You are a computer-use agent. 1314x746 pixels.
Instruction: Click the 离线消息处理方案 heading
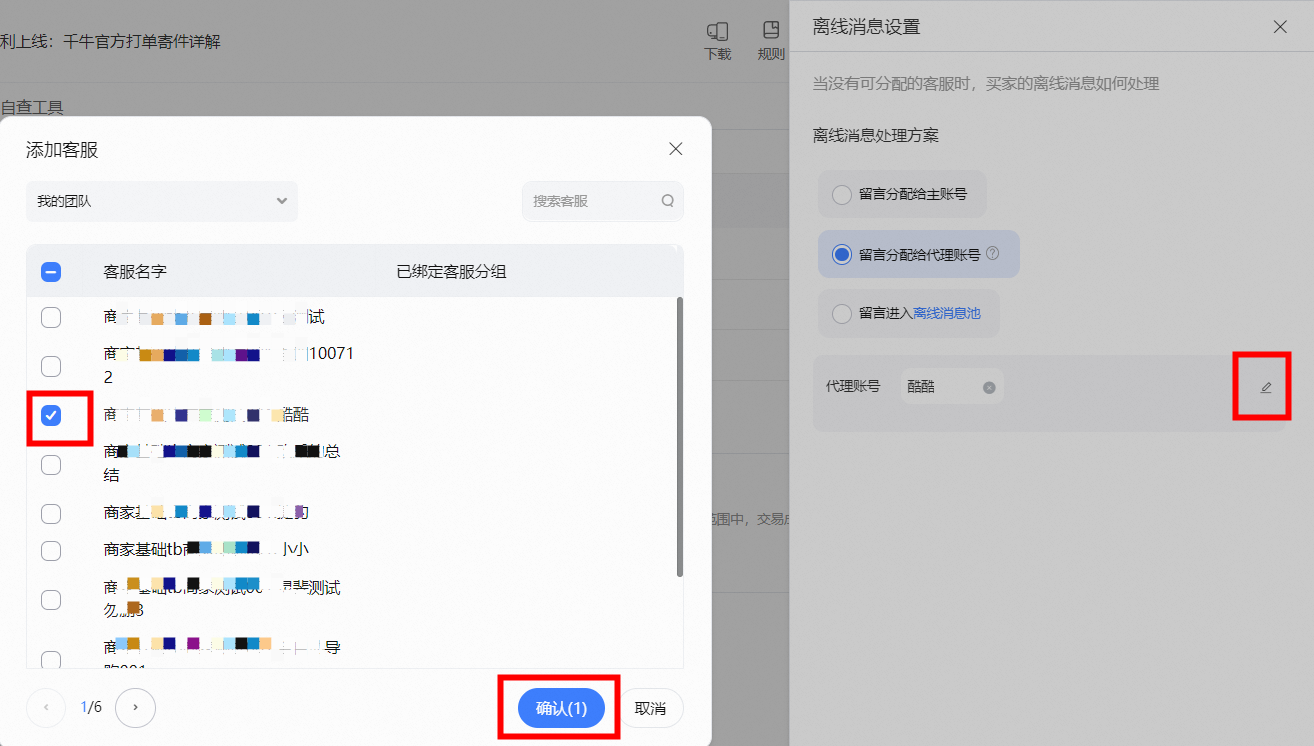tap(876, 135)
